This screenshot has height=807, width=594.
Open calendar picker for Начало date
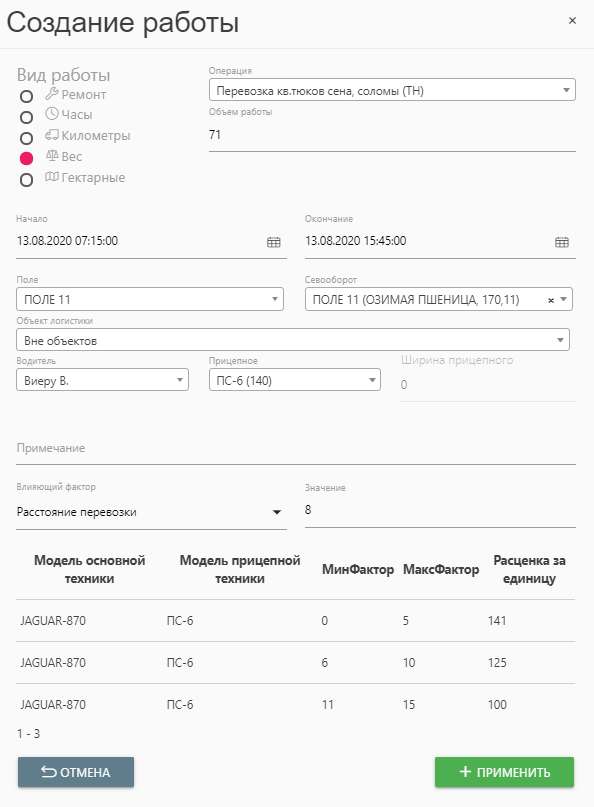click(274, 242)
